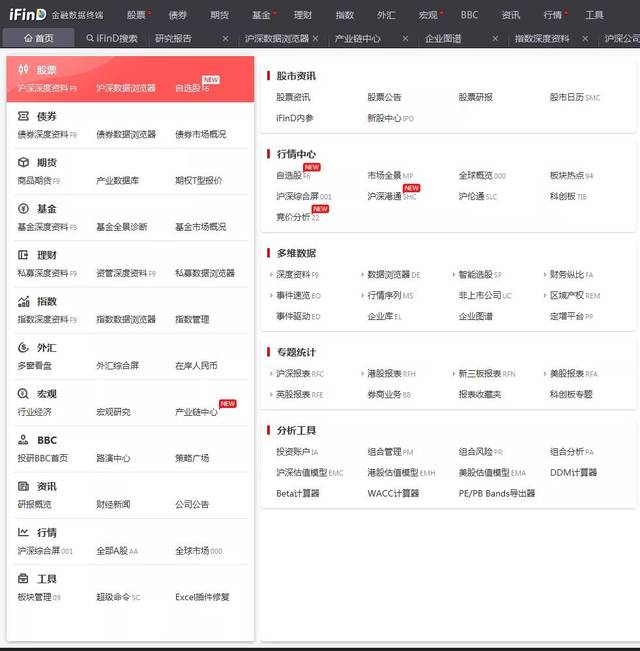Open the 债券 top menu
The width and height of the screenshot is (640, 651).
tap(178, 15)
